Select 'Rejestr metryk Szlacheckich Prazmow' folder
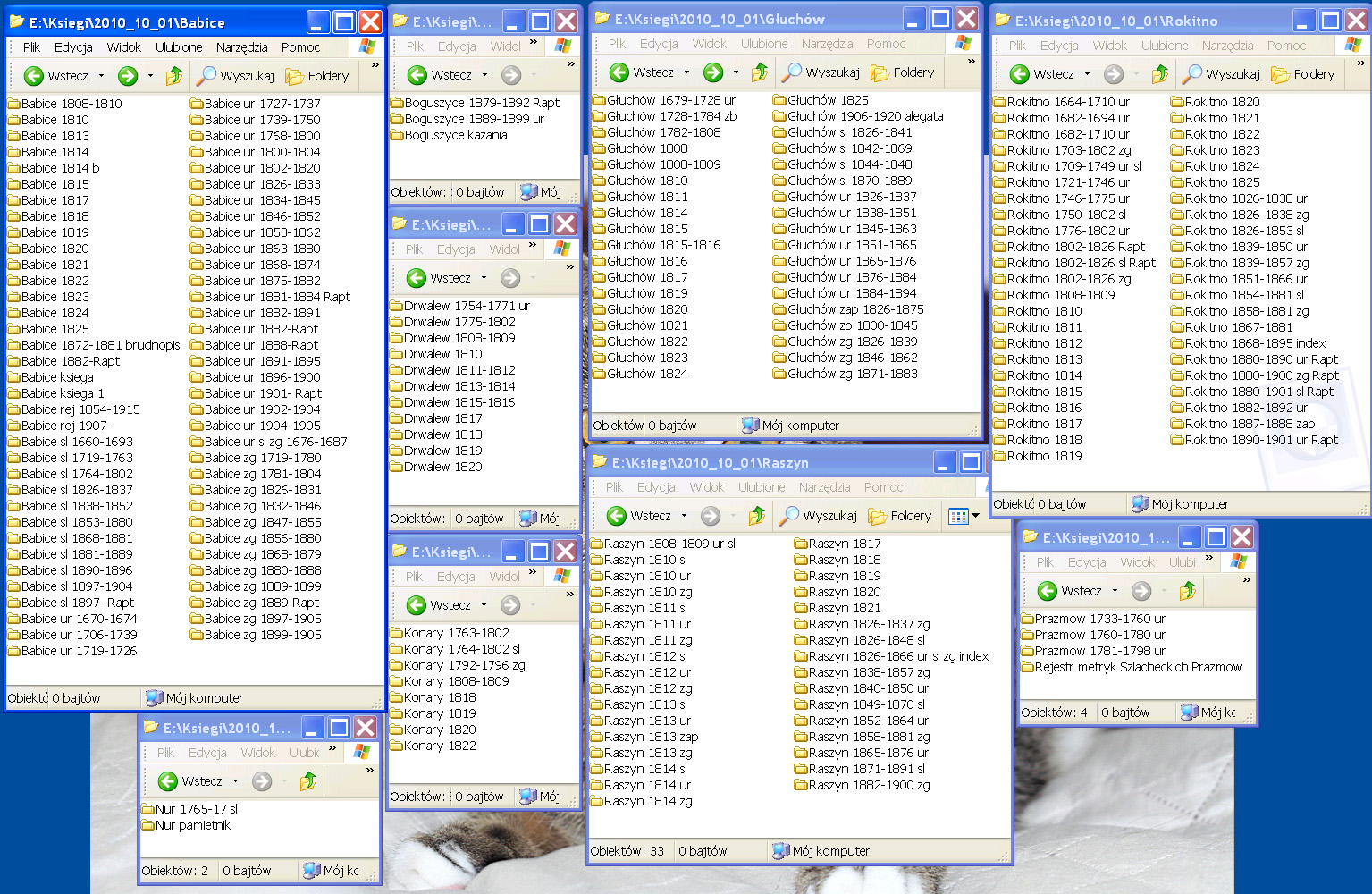1372x894 pixels. 1137,667
